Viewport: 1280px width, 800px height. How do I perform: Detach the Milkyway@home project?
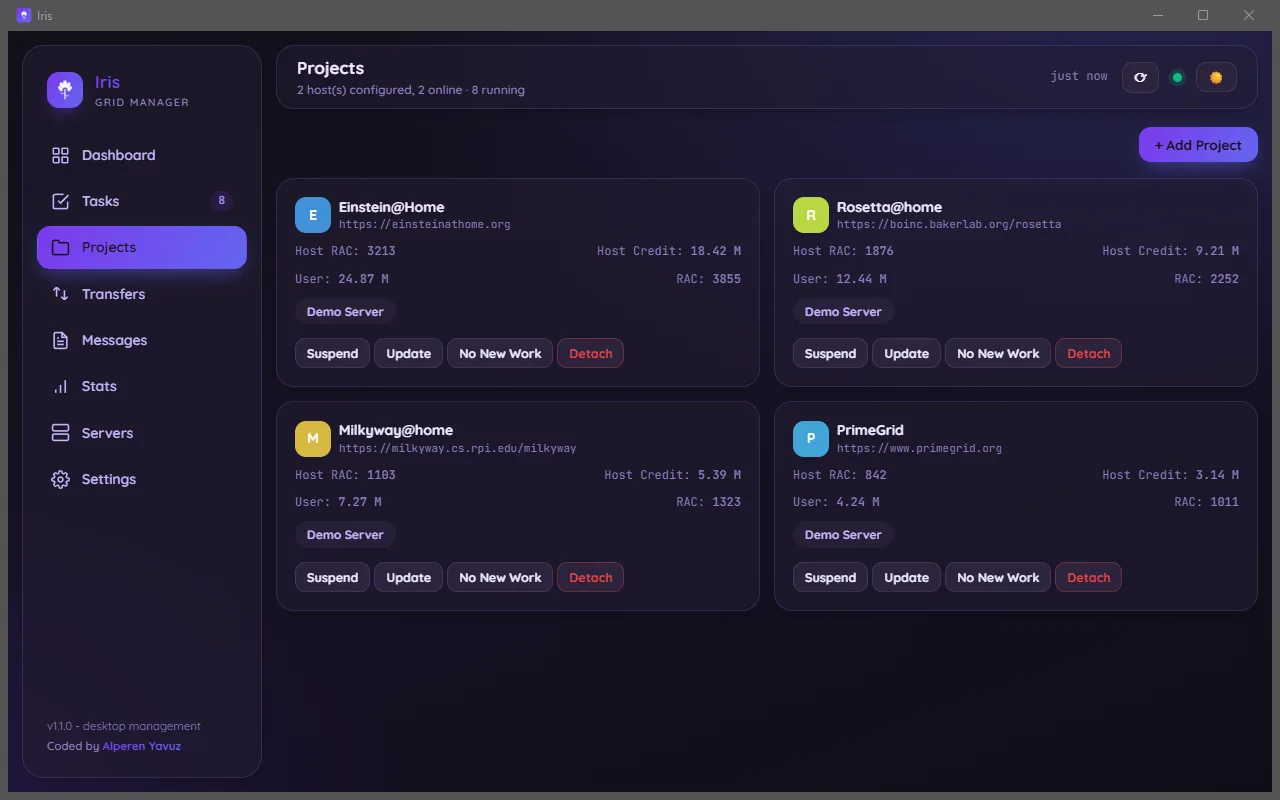click(590, 577)
